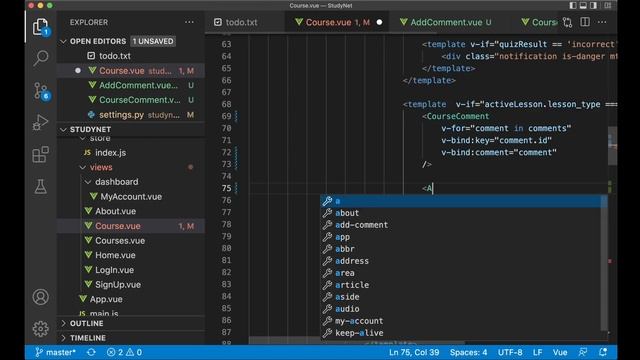Change Vue language mode in status bar
The height and width of the screenshot is (360, 640).
(x=560, y=352)
